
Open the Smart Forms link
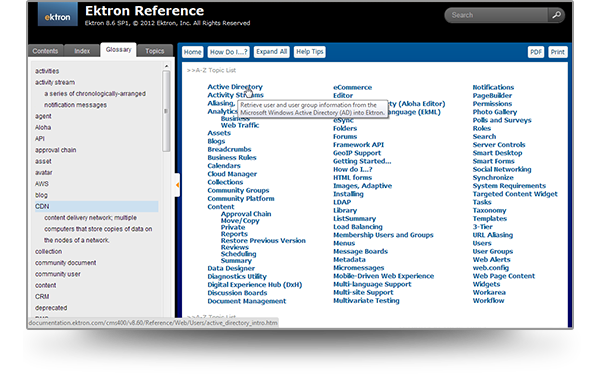[x=494, y=161]
